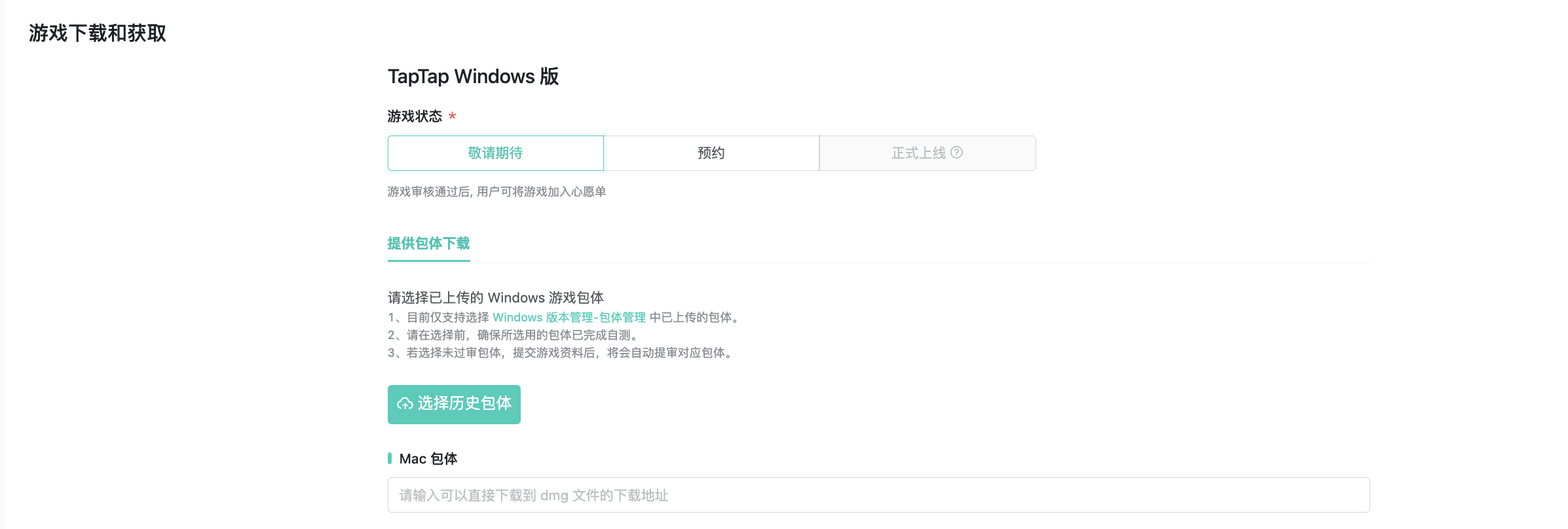
Task: Select the 敬请期待 game status option
Action: (x=495, y=153)
